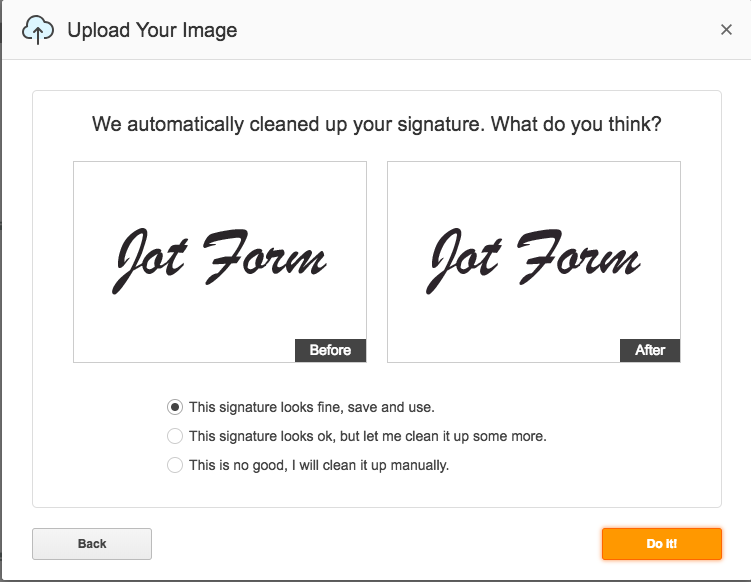Click the dark "Before" label tag
The image size is (751, 582).
pos(330,350)
